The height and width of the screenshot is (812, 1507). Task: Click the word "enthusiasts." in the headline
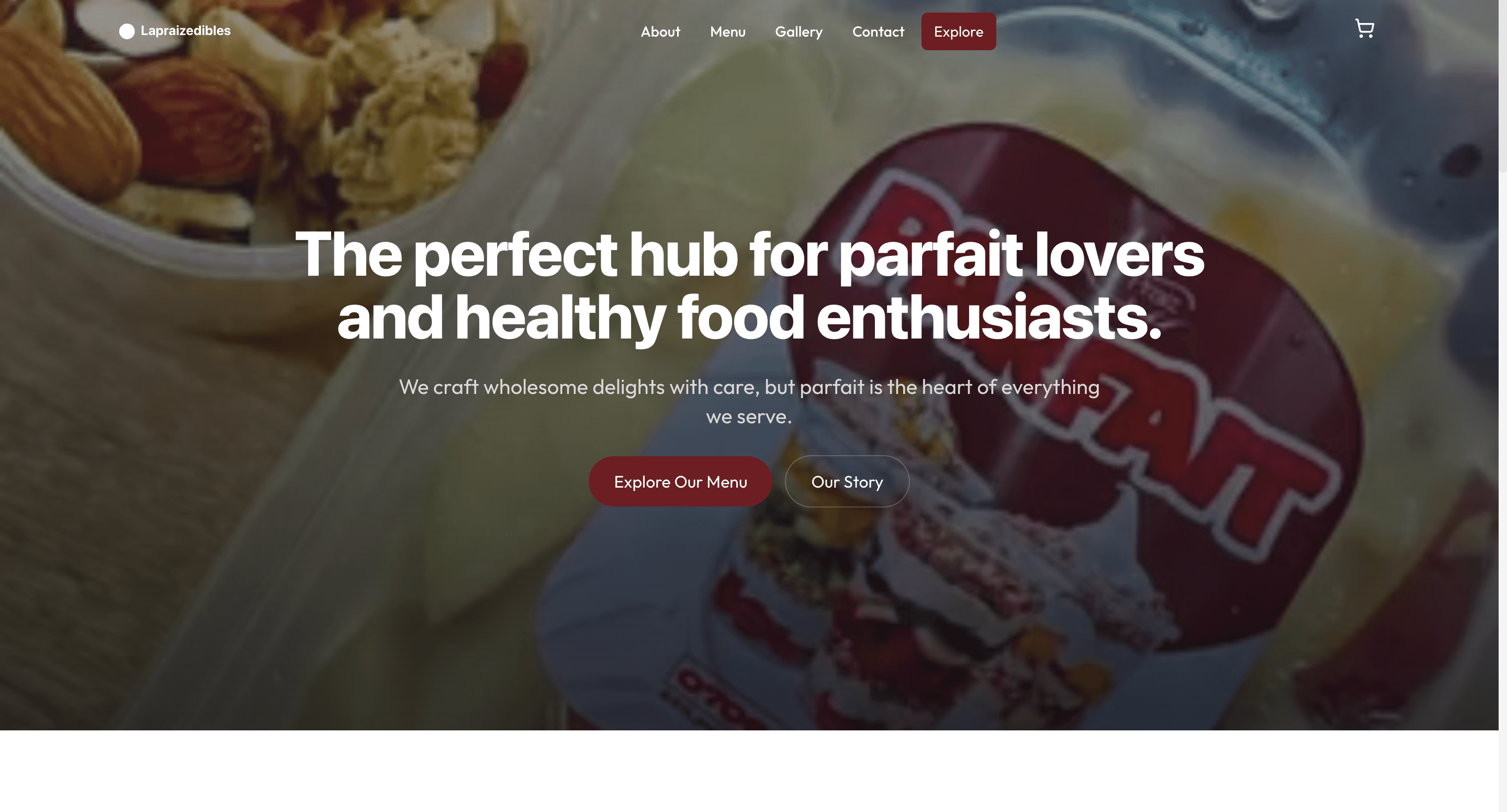[988, 318]
